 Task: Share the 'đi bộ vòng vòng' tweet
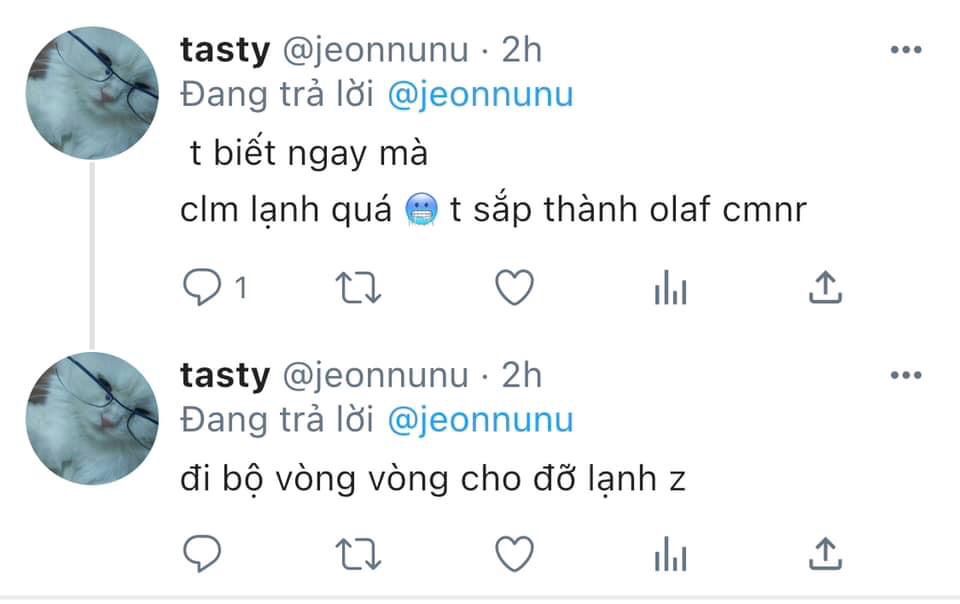click(x=825, y=553)
